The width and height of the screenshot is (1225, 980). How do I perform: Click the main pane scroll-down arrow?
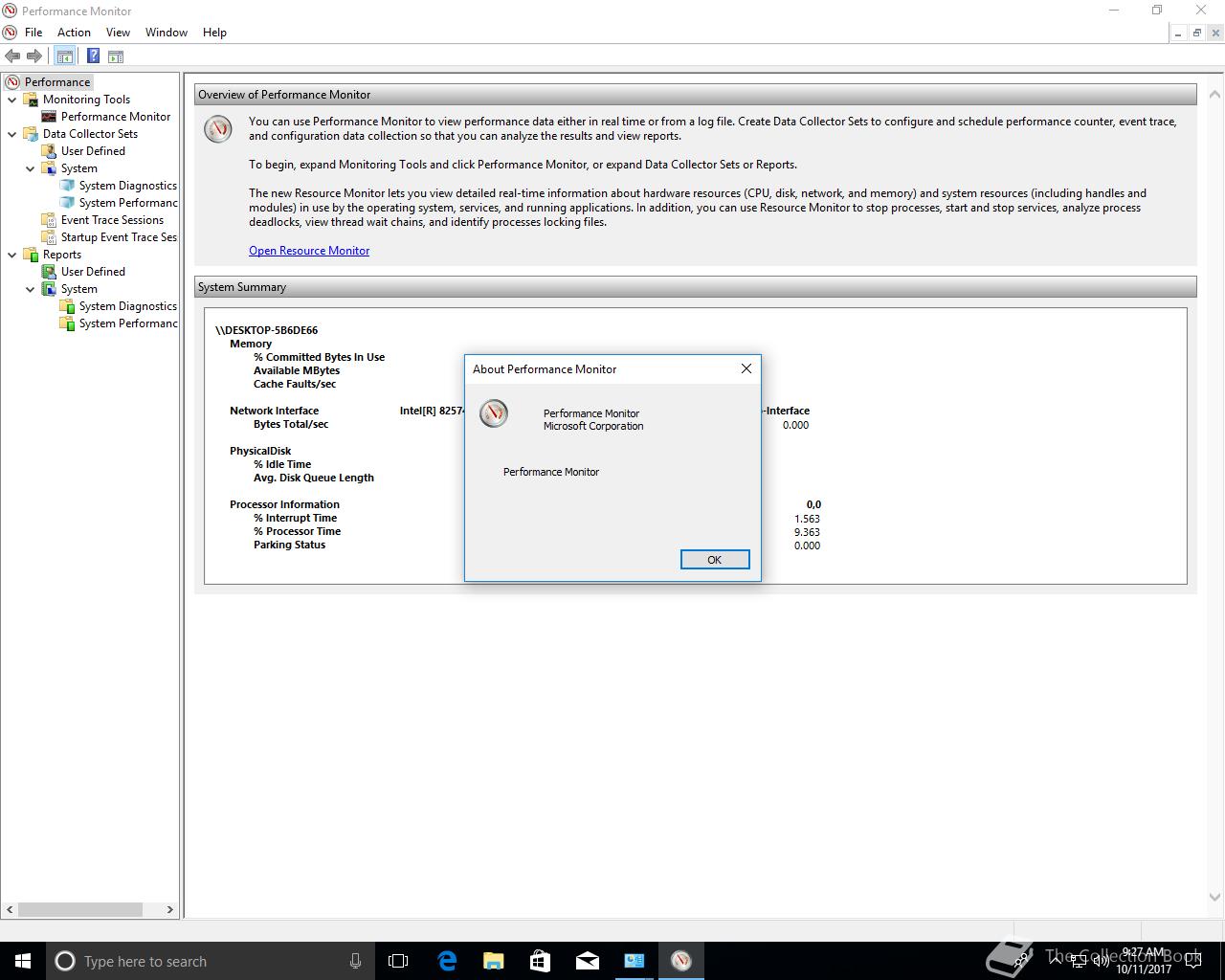click(1214, 897)
